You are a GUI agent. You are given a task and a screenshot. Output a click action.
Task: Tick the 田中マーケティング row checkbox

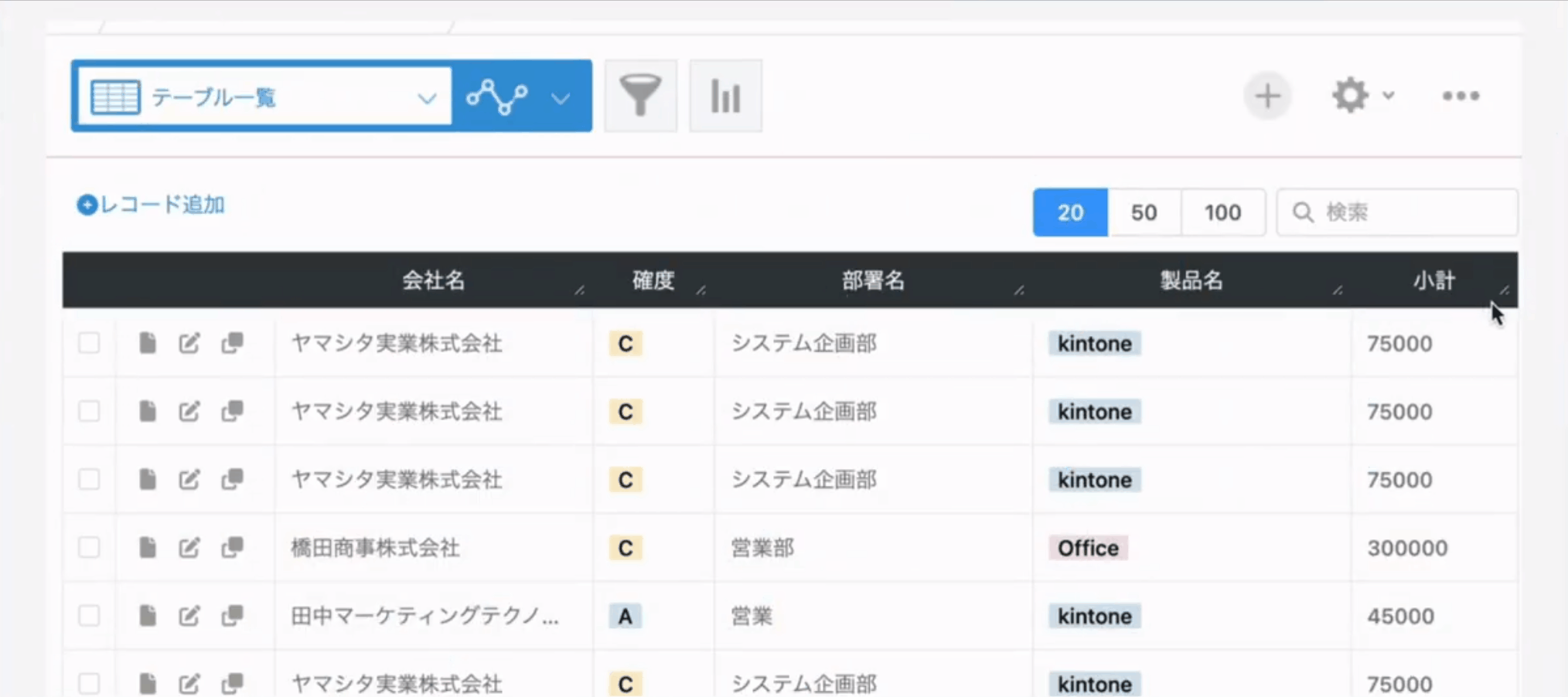[x=89, y=615]
